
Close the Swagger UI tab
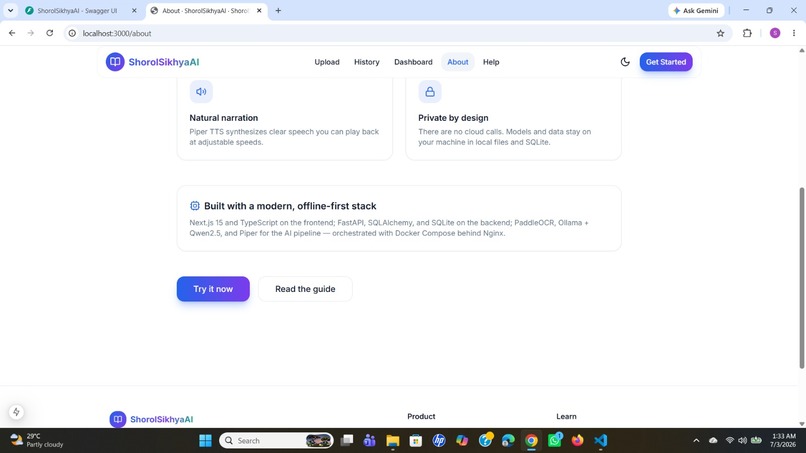[x=134, y=10]
